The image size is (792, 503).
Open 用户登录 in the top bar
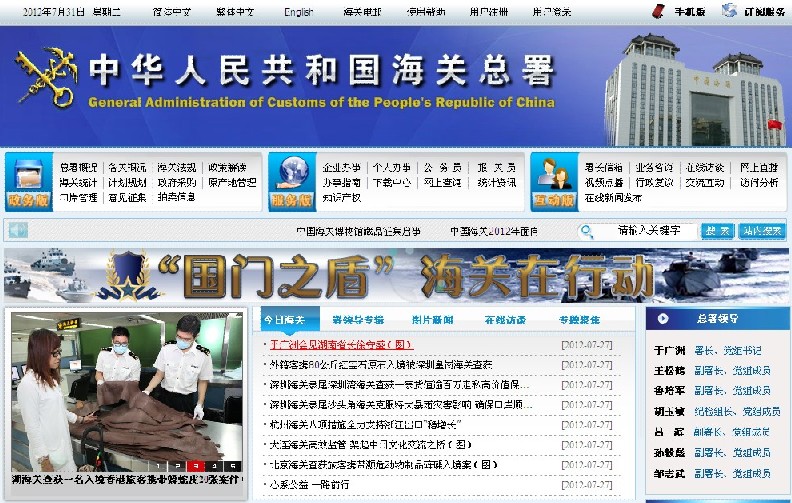click(552, 12)
